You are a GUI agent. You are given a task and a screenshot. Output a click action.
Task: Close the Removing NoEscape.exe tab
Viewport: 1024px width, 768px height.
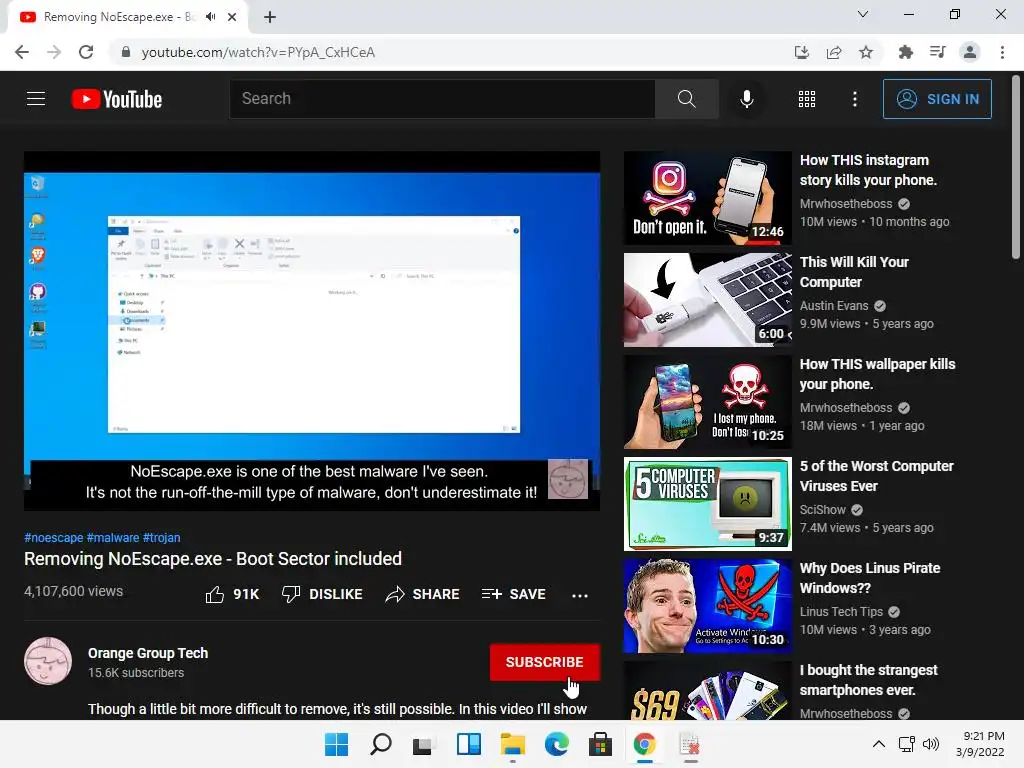232,17
